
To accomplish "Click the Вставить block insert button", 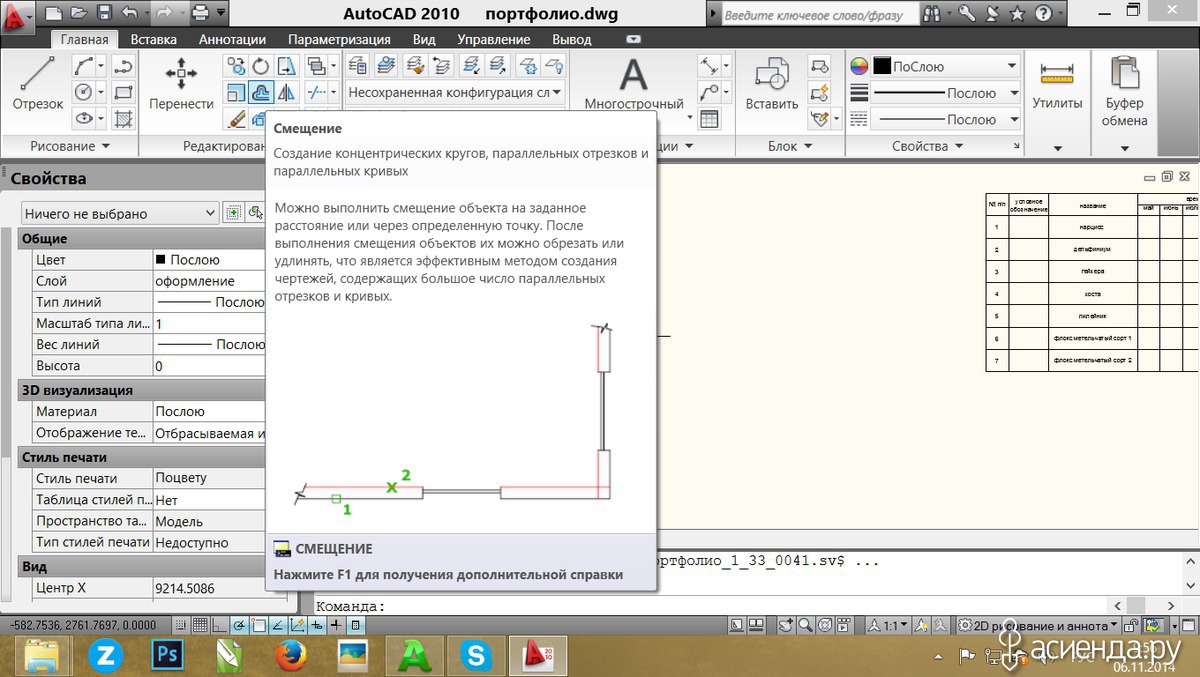I will [x=772, y=84].
